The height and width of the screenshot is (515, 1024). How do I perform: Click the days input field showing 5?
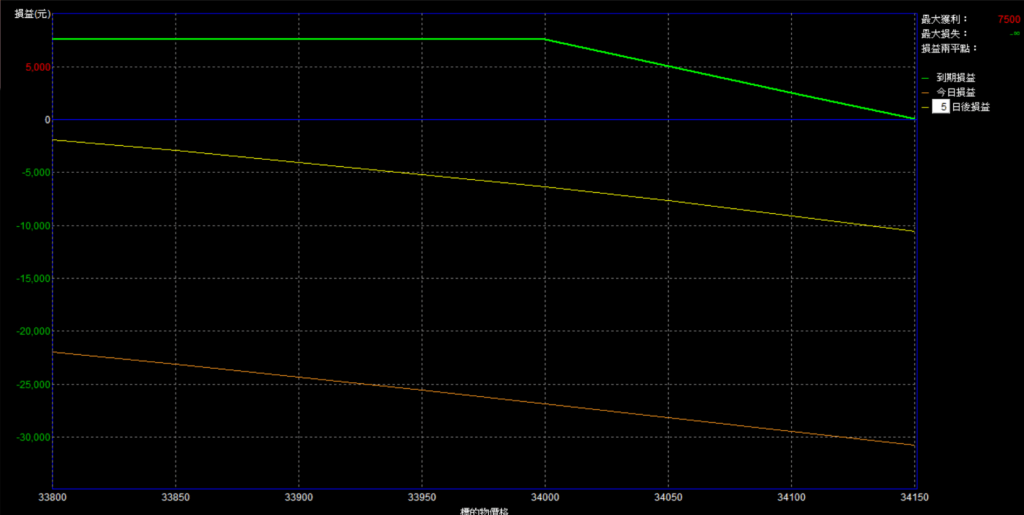tap(940, 107)
